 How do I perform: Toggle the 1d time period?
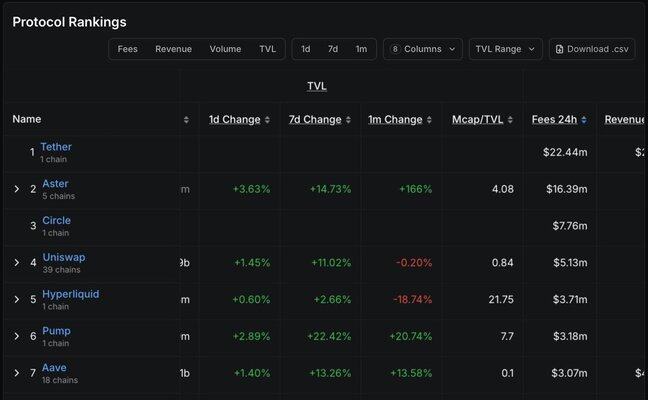click(x=306, y=49)
